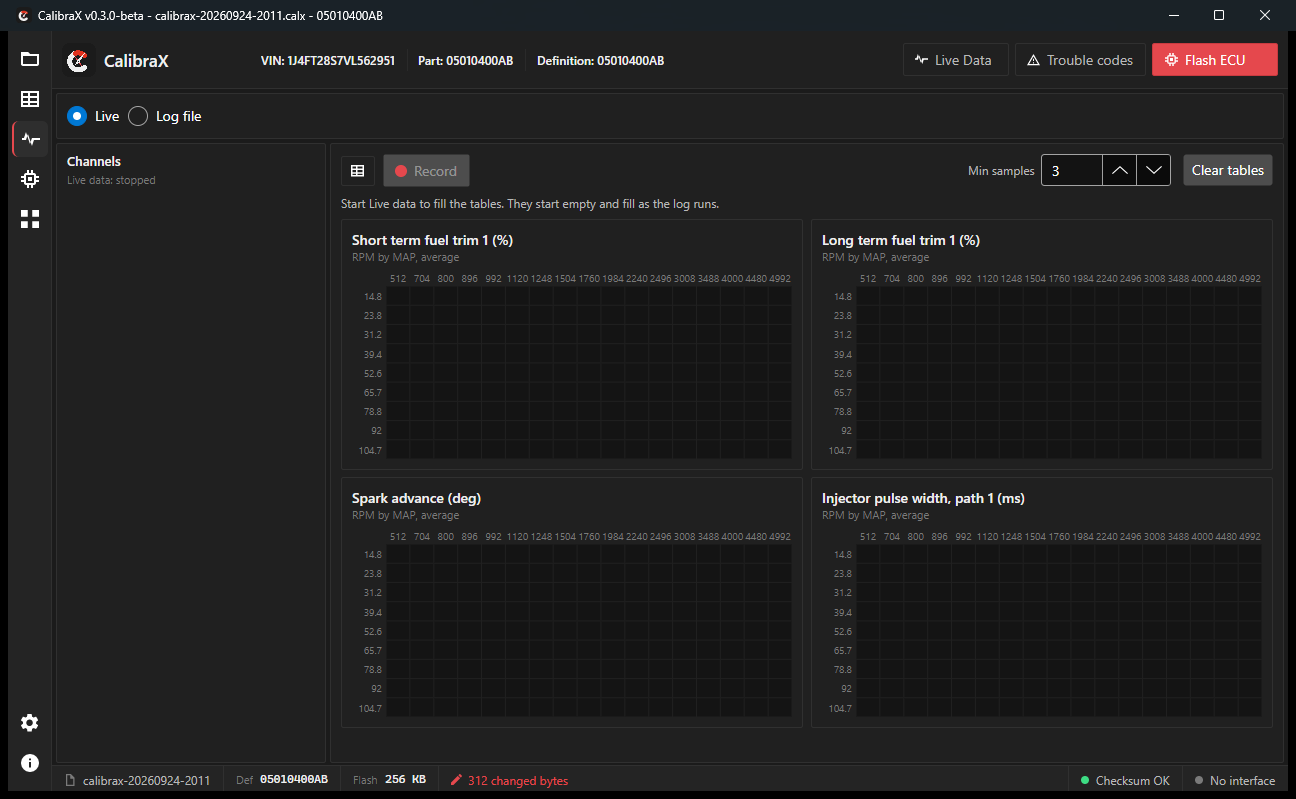Click Checksum OK status indicator
1296x799 pixels.
[1124, 780]
